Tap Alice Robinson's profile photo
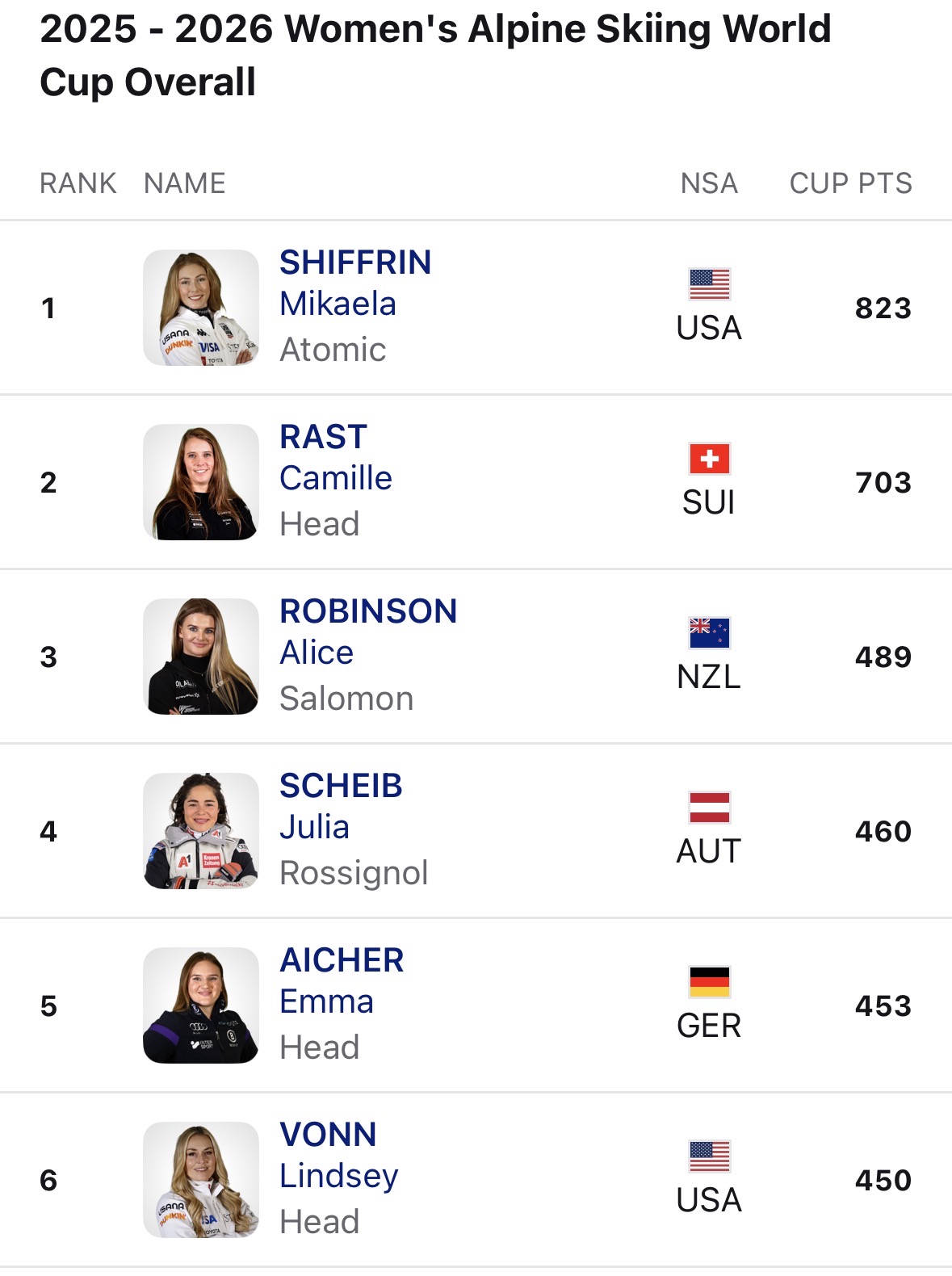 [201, 657]
